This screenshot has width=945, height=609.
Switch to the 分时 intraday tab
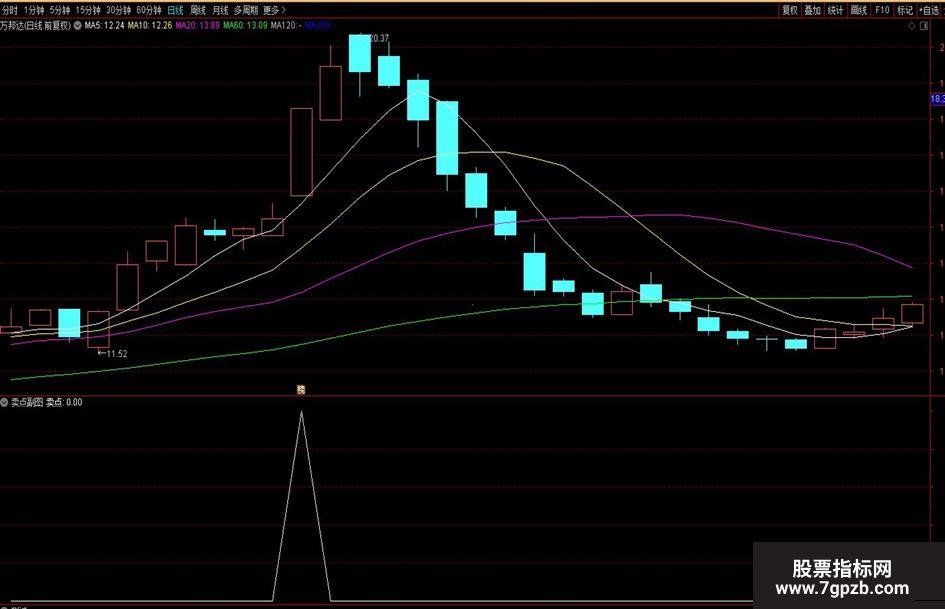click(x=10, y=10)
